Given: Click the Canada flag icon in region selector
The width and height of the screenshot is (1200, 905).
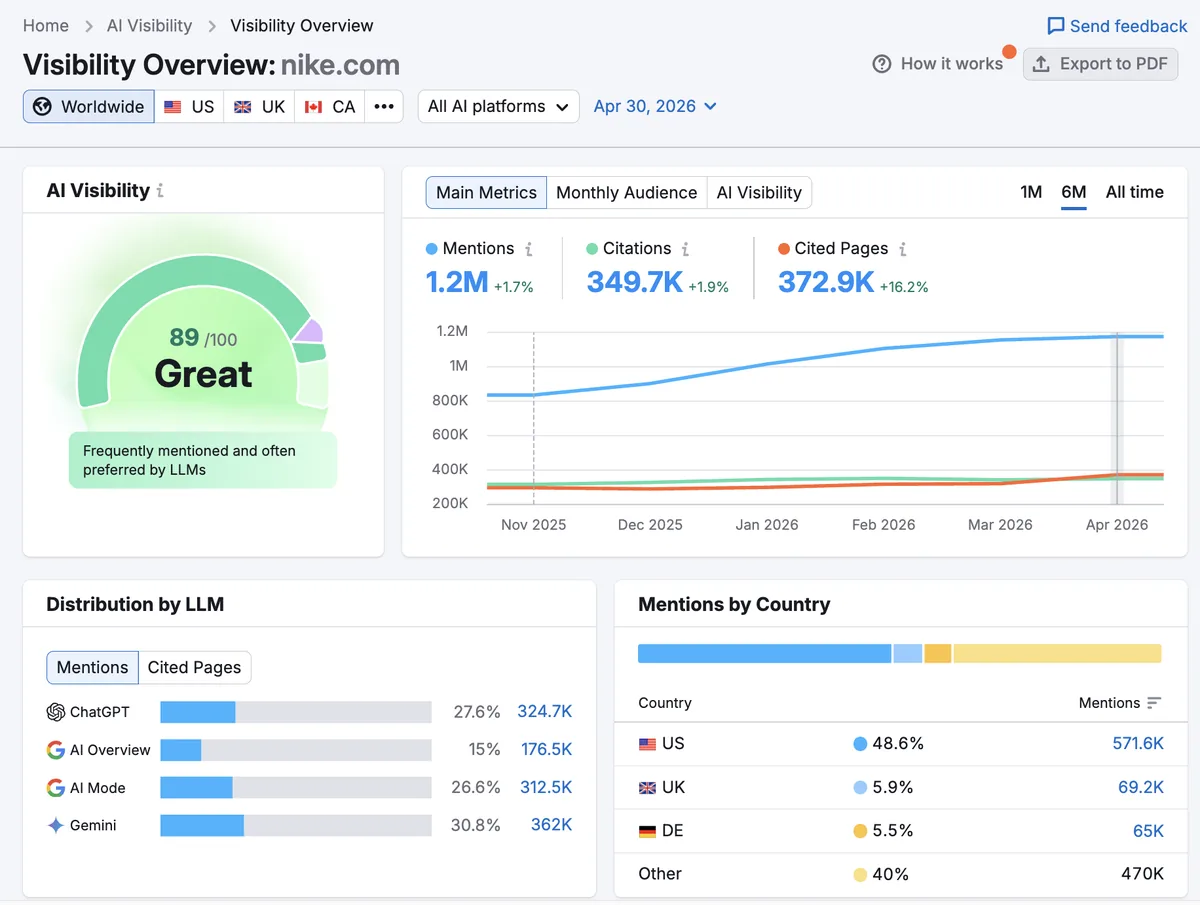Looking at the screenshot, I should click(313, 107).
